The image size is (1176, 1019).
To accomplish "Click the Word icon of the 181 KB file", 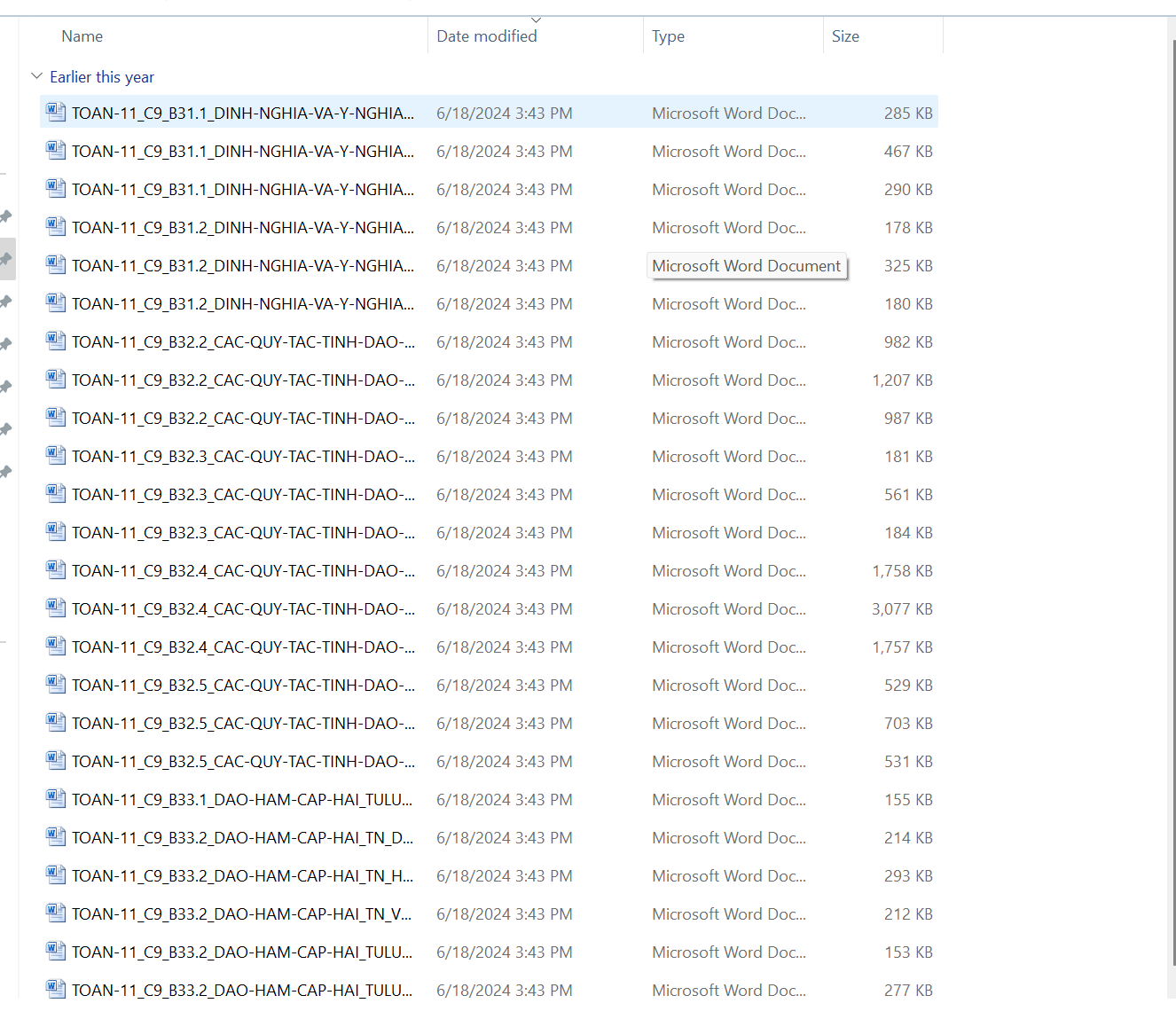I will tap(56, 456).
